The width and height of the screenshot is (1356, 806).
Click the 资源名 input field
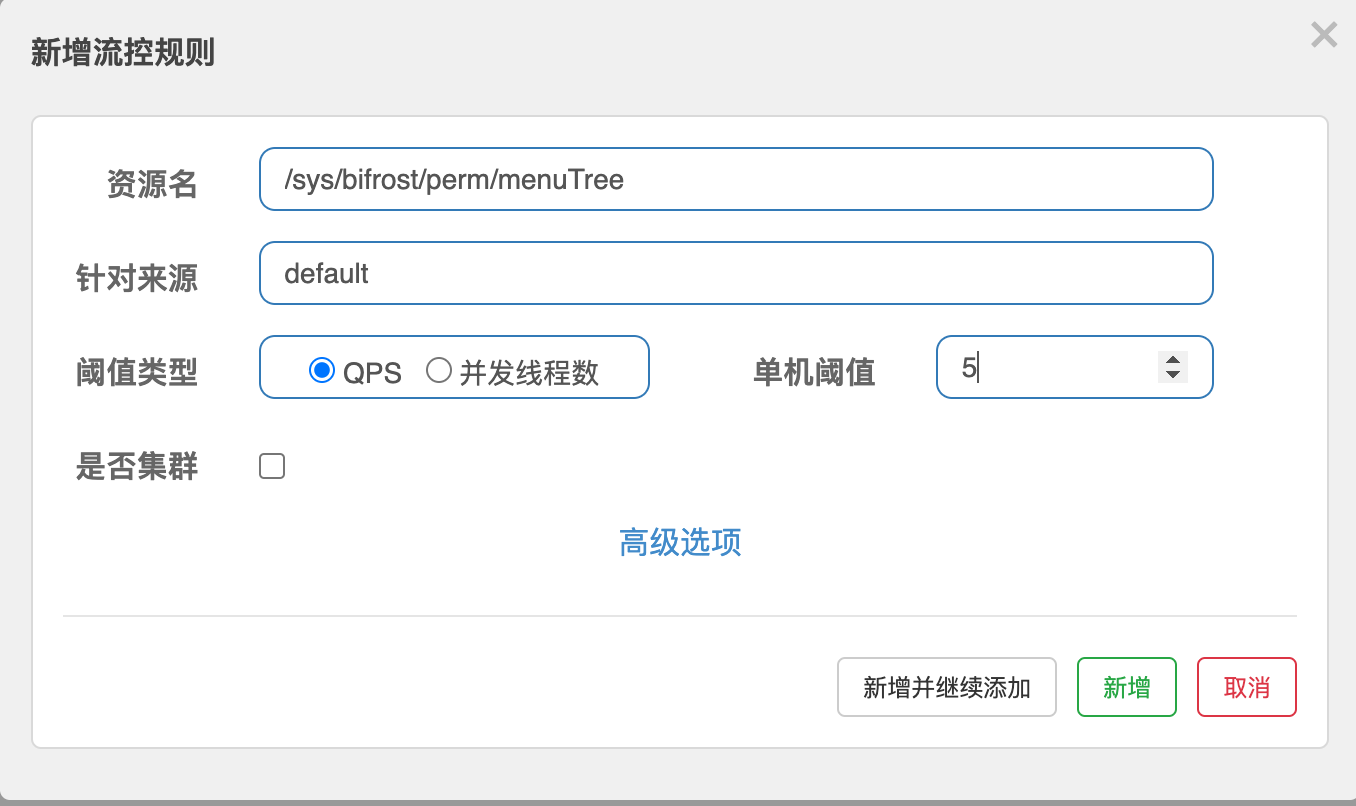(x=735, y=180)
